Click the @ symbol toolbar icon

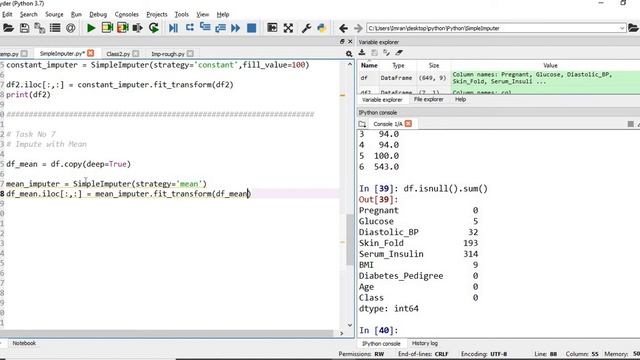71,28
